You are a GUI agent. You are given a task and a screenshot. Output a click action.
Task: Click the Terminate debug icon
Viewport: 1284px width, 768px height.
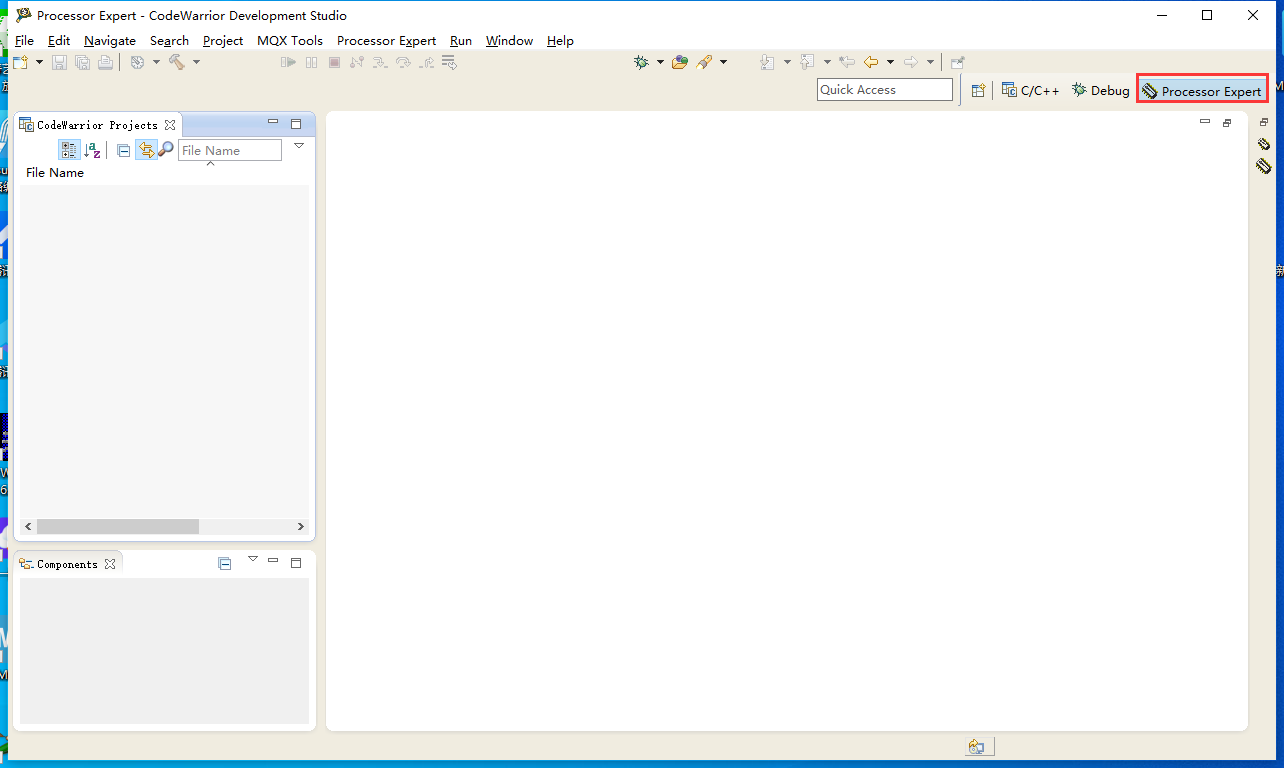(334, 62)
